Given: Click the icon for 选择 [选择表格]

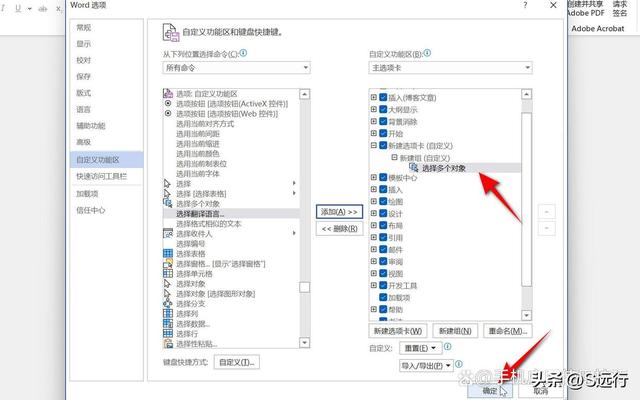Looking at the screenshot, I should 167,193.
